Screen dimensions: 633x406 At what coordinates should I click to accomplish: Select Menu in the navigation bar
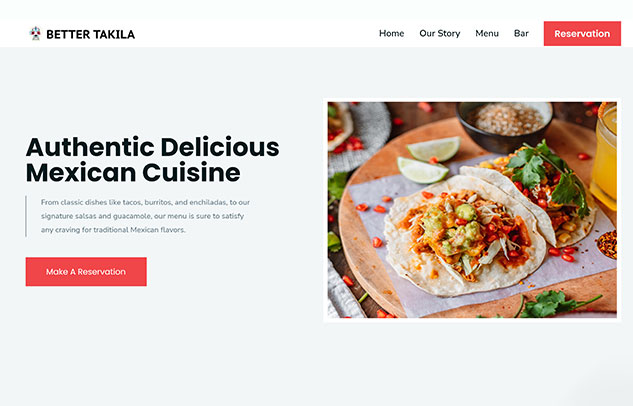click(x=487, y=33)
